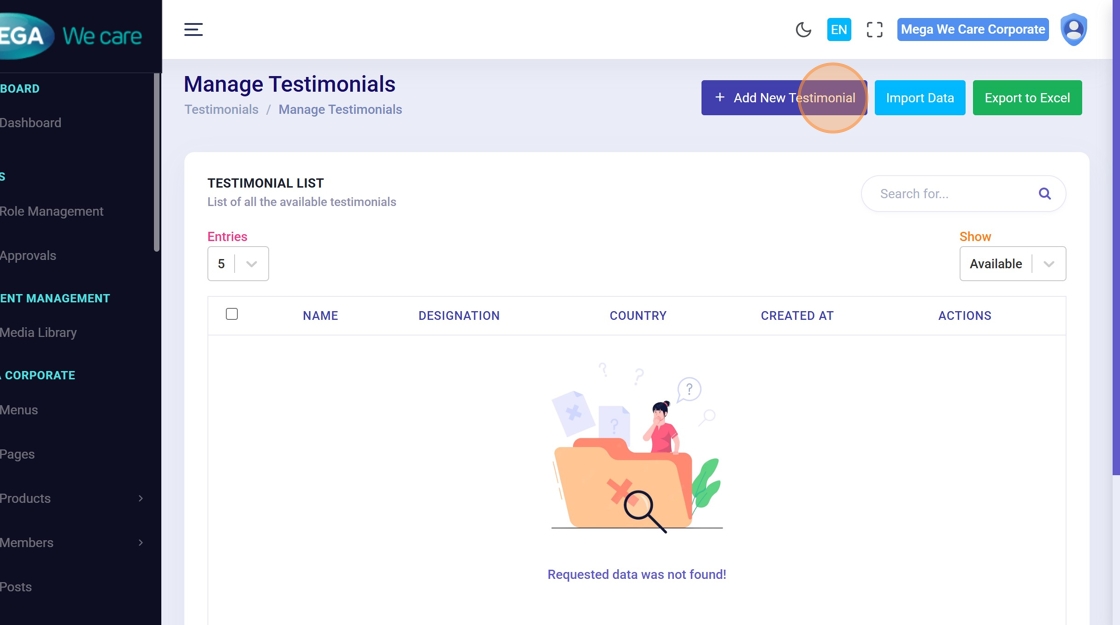Open the user profile avatar
The height and width of the screenshot is (625, 1120).
click(1073, 30)
